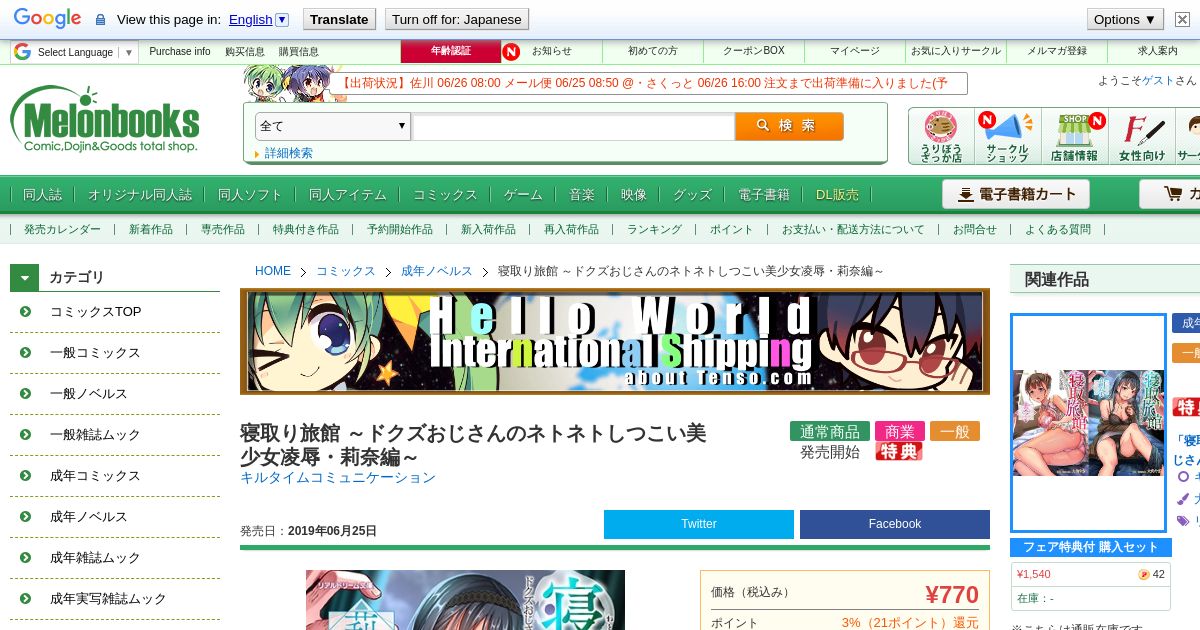
Task: Click the 店舗情報 shop icon
Action: [1074, 136]
